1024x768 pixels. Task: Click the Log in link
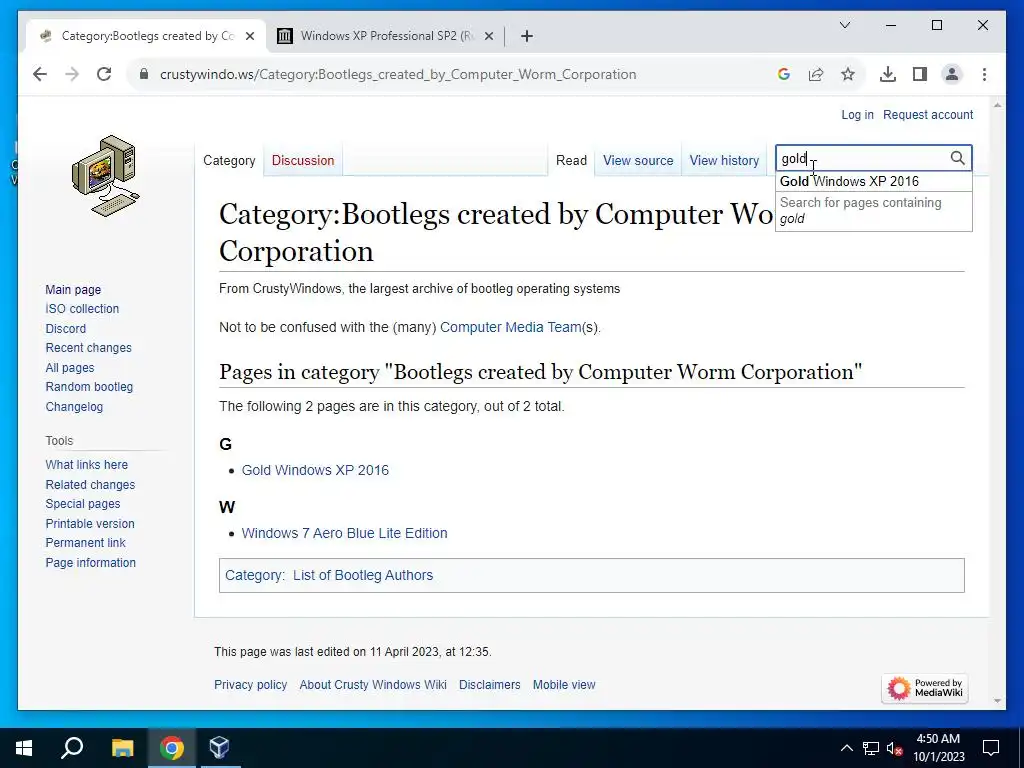click(857, 115)
